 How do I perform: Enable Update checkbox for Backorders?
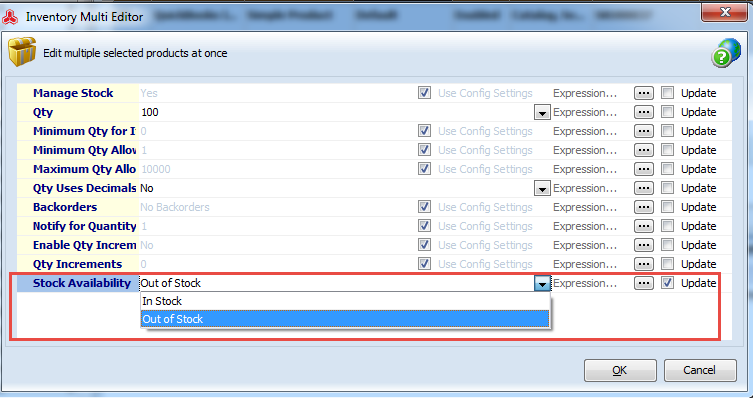[667, 207]
